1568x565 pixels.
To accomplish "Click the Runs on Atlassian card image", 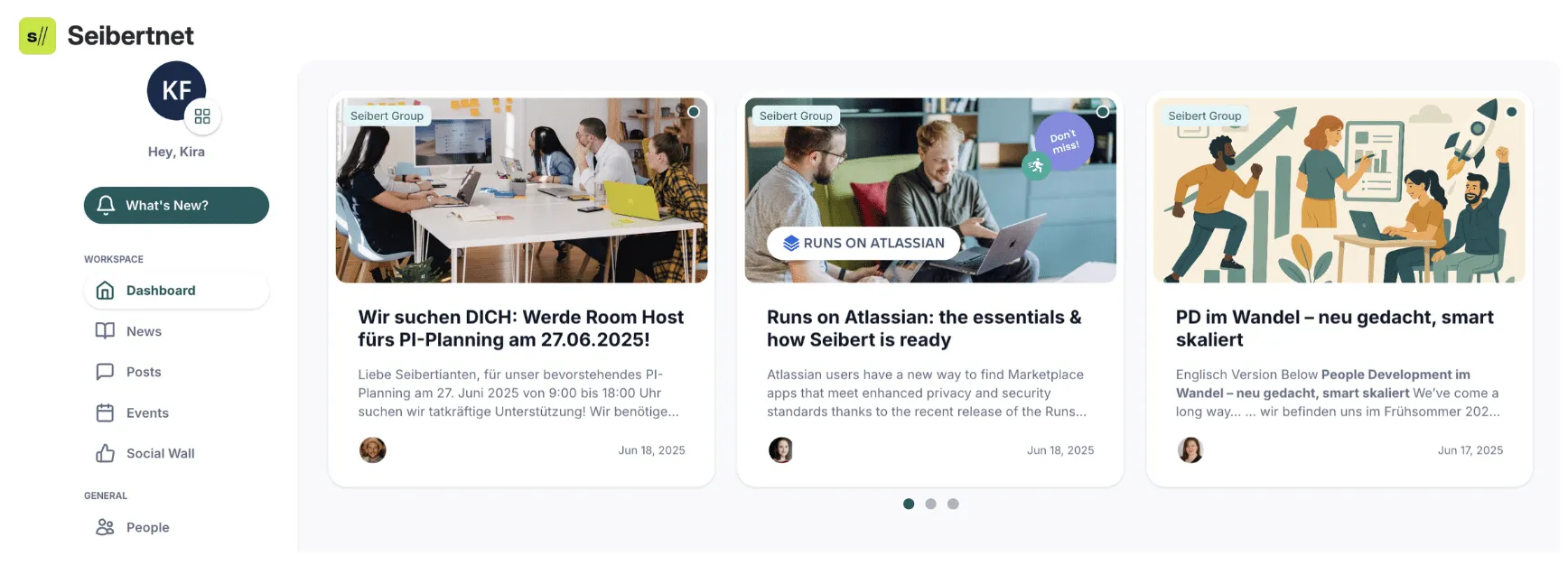I will click(930, 190).
